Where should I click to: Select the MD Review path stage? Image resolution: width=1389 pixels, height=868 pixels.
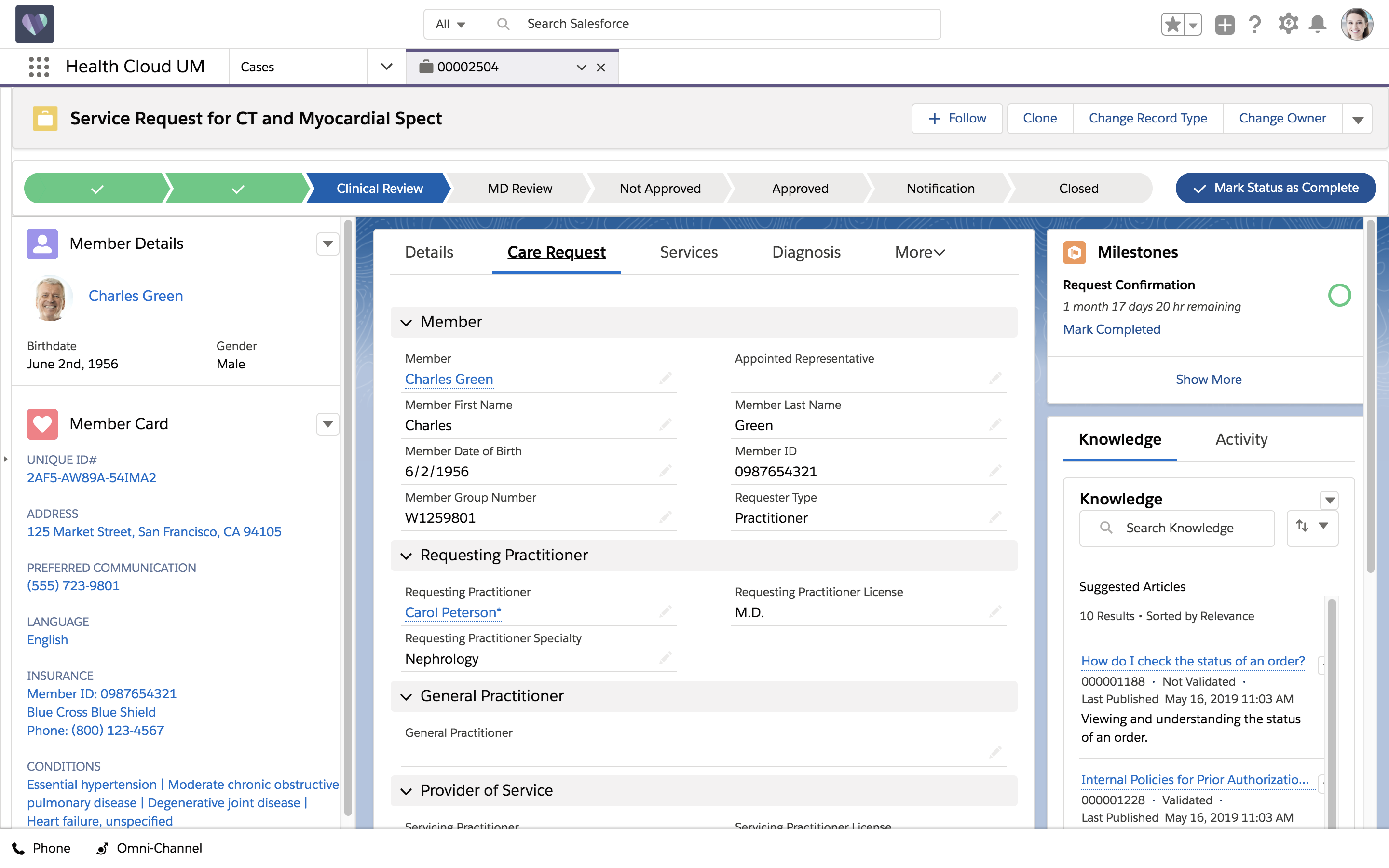[519, 188]
